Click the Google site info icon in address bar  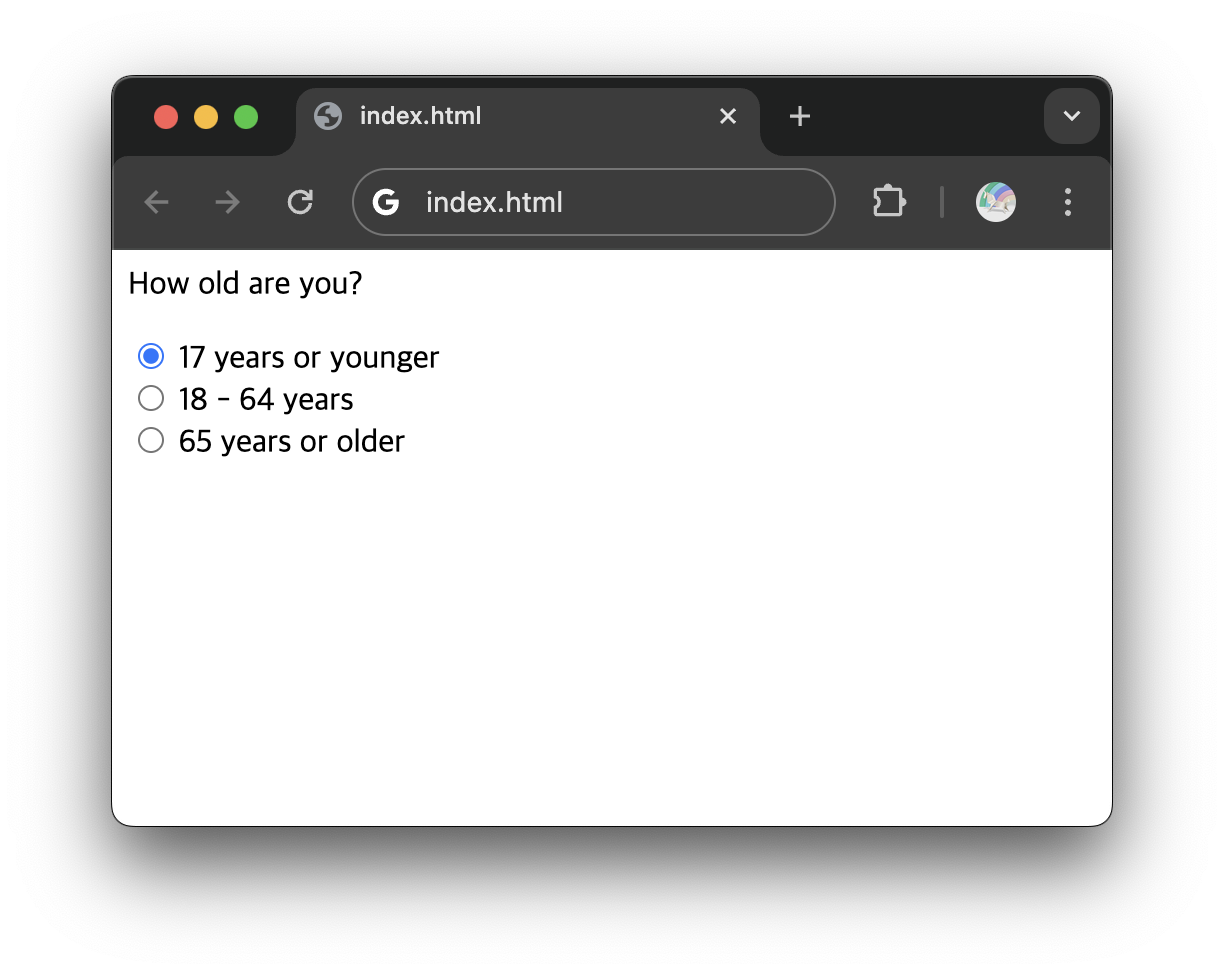[386, 203]
